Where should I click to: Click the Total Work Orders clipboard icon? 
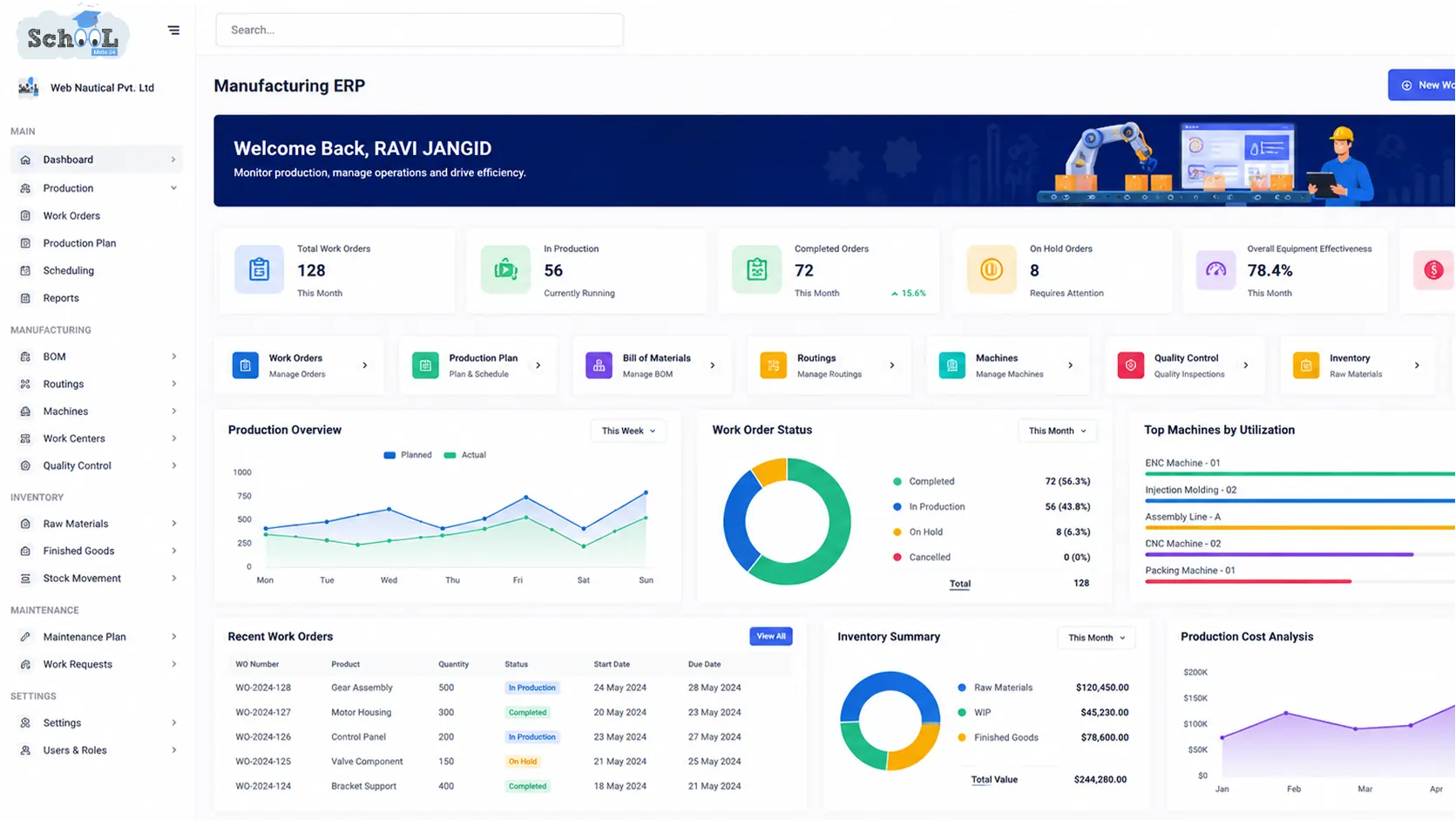[x=259, y=269]
